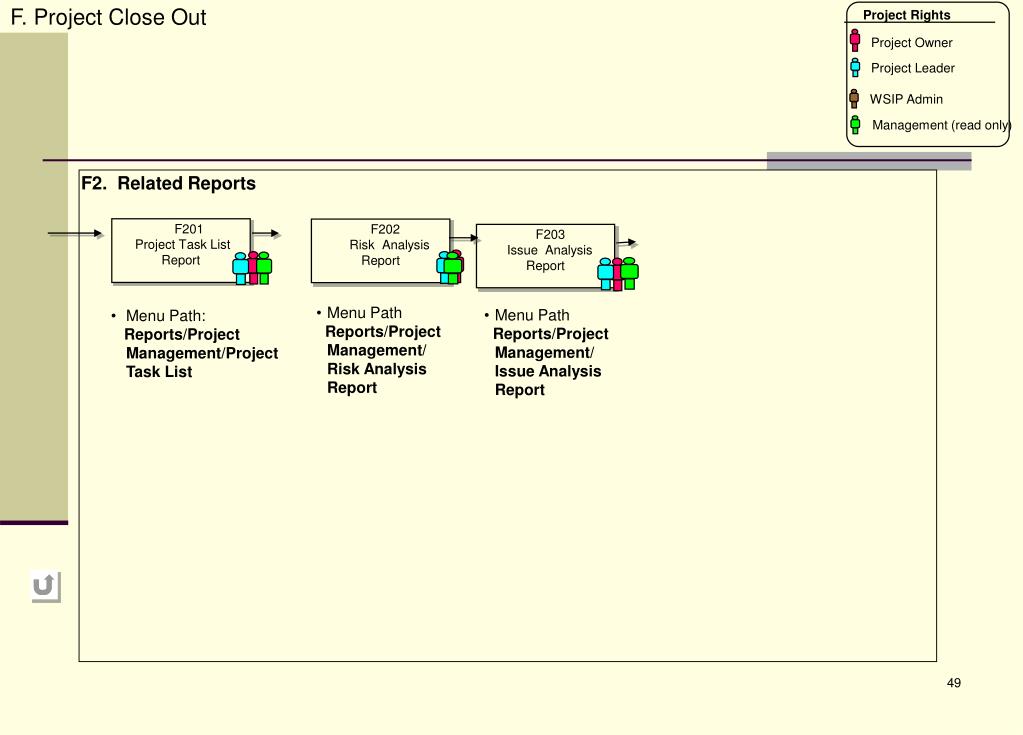Click 'Issue Analysis' menu path text
The width and height of the screenshot is (1023, 735).
point(547,371)
